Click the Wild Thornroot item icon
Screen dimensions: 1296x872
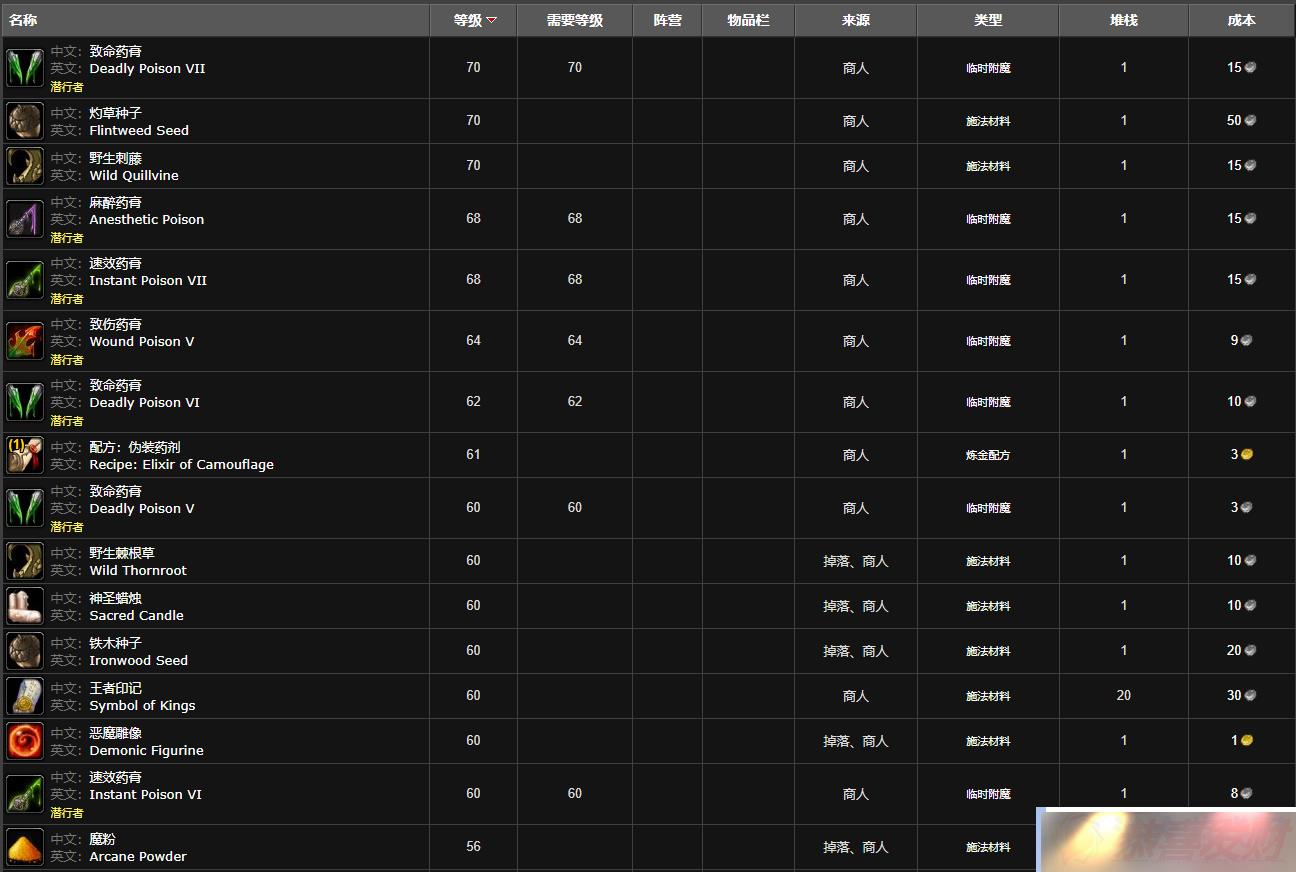[x=25, y=561]
